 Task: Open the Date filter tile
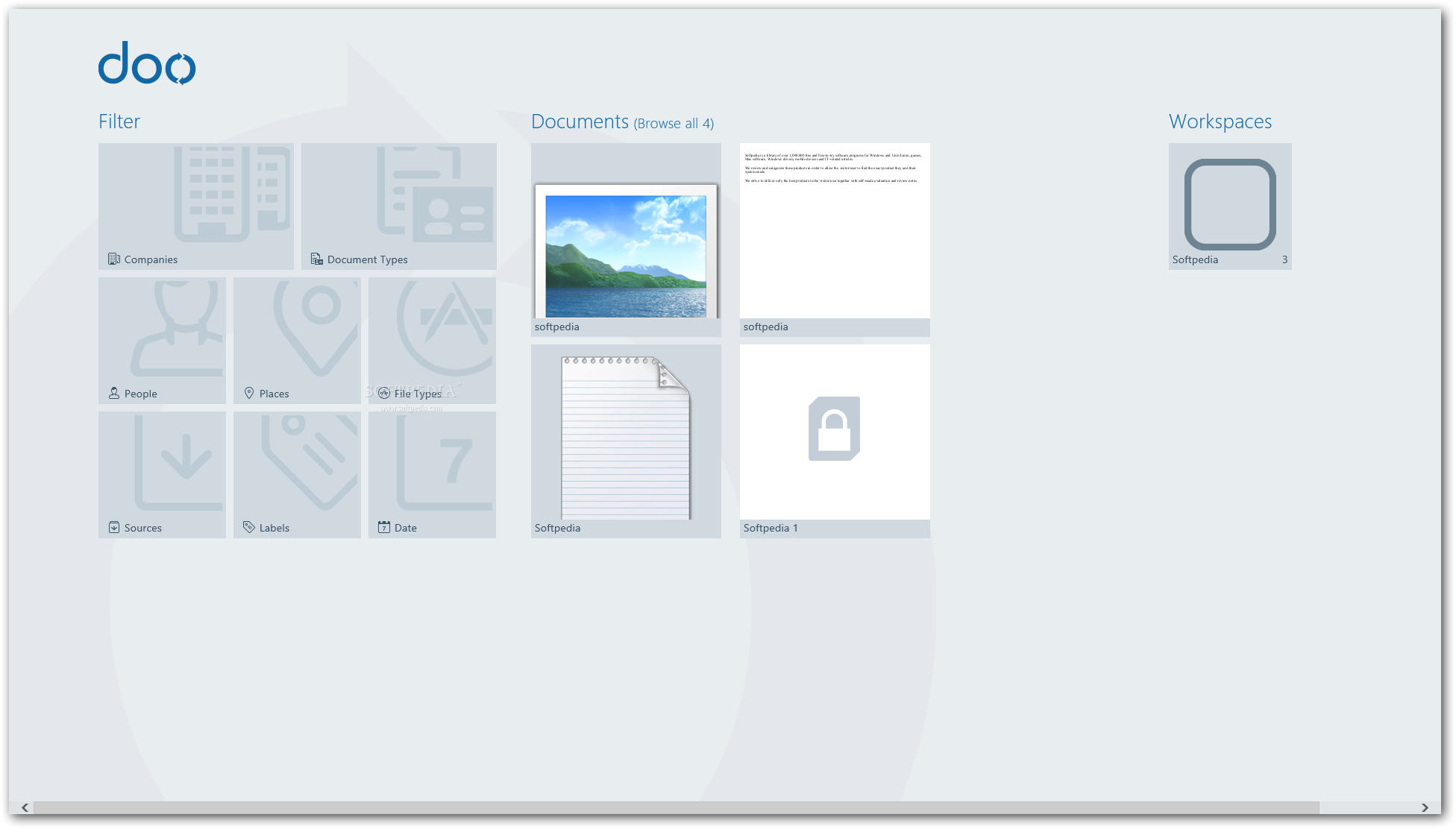tap(432, 475)
